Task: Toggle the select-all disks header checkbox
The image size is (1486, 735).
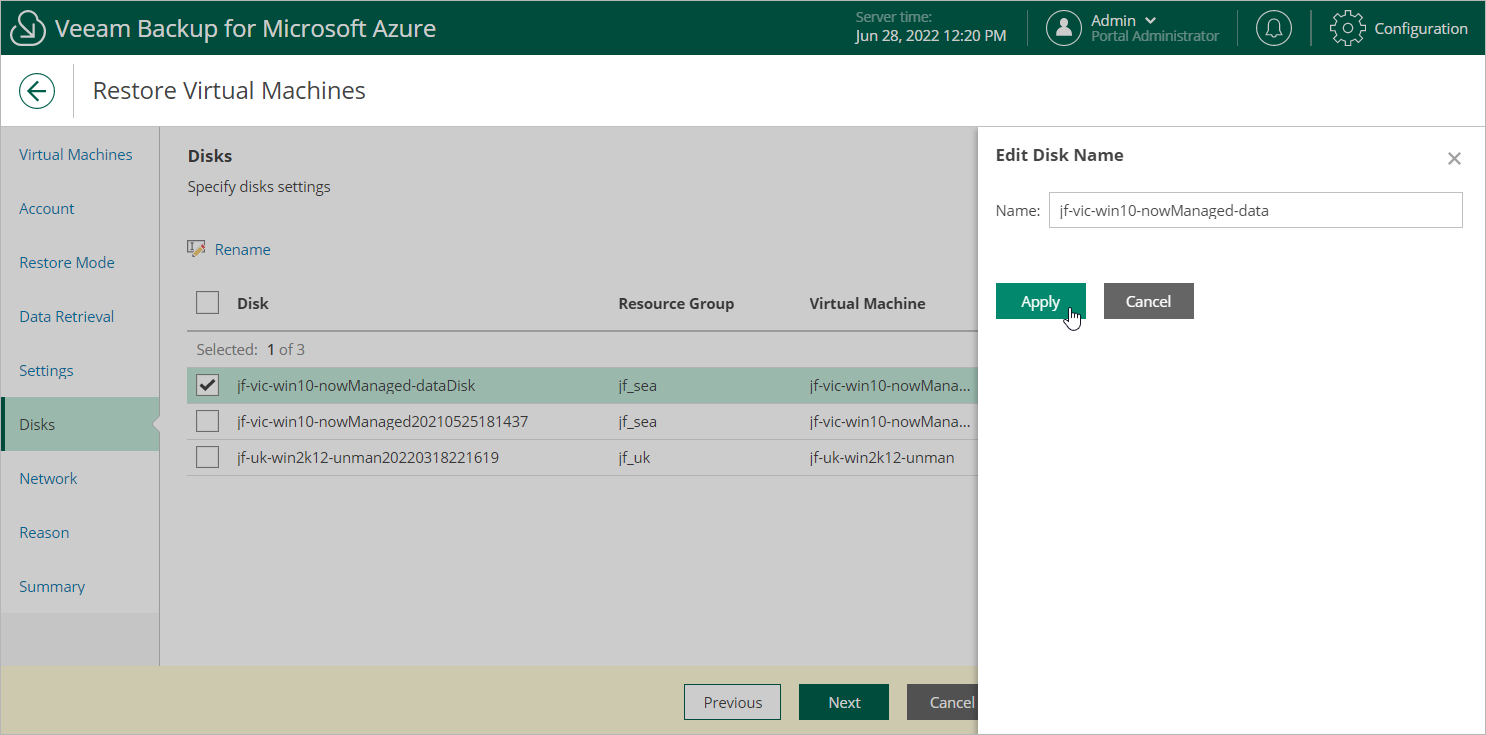Action: tap(208, 303)
